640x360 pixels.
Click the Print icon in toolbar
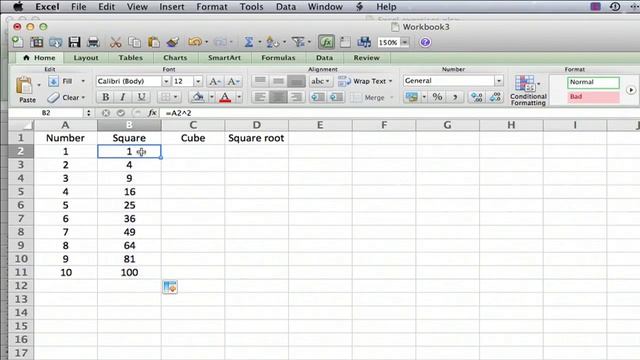93,42
